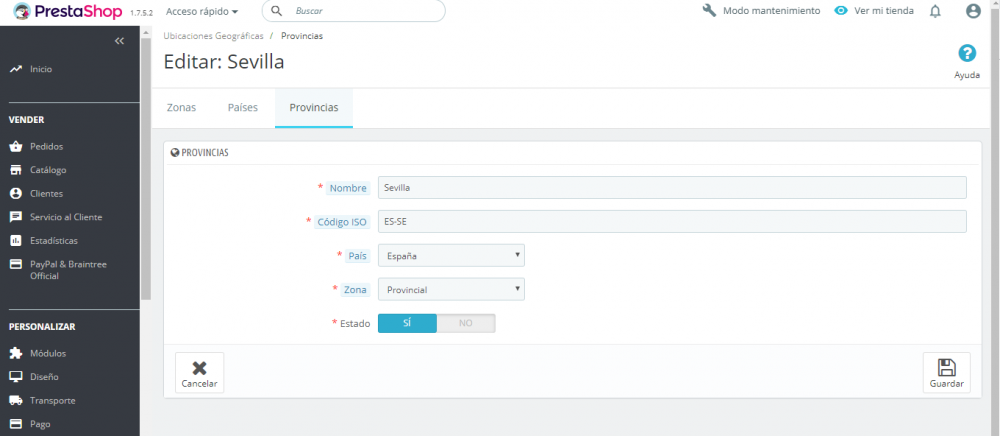Screen dimensions: 1000x436
Task: Click the Servicio al Cliente chat icon
Action: [x=16, y=217]
